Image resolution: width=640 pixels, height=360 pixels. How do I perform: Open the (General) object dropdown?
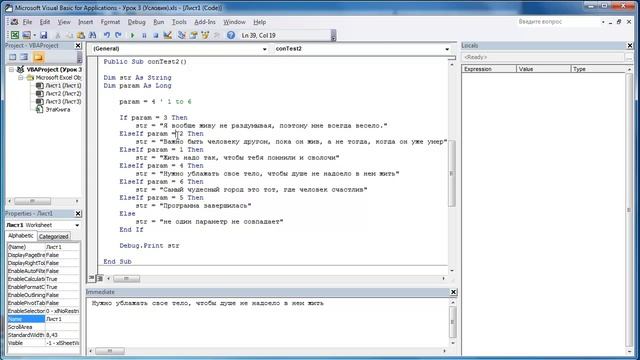(x=264, y=49)
